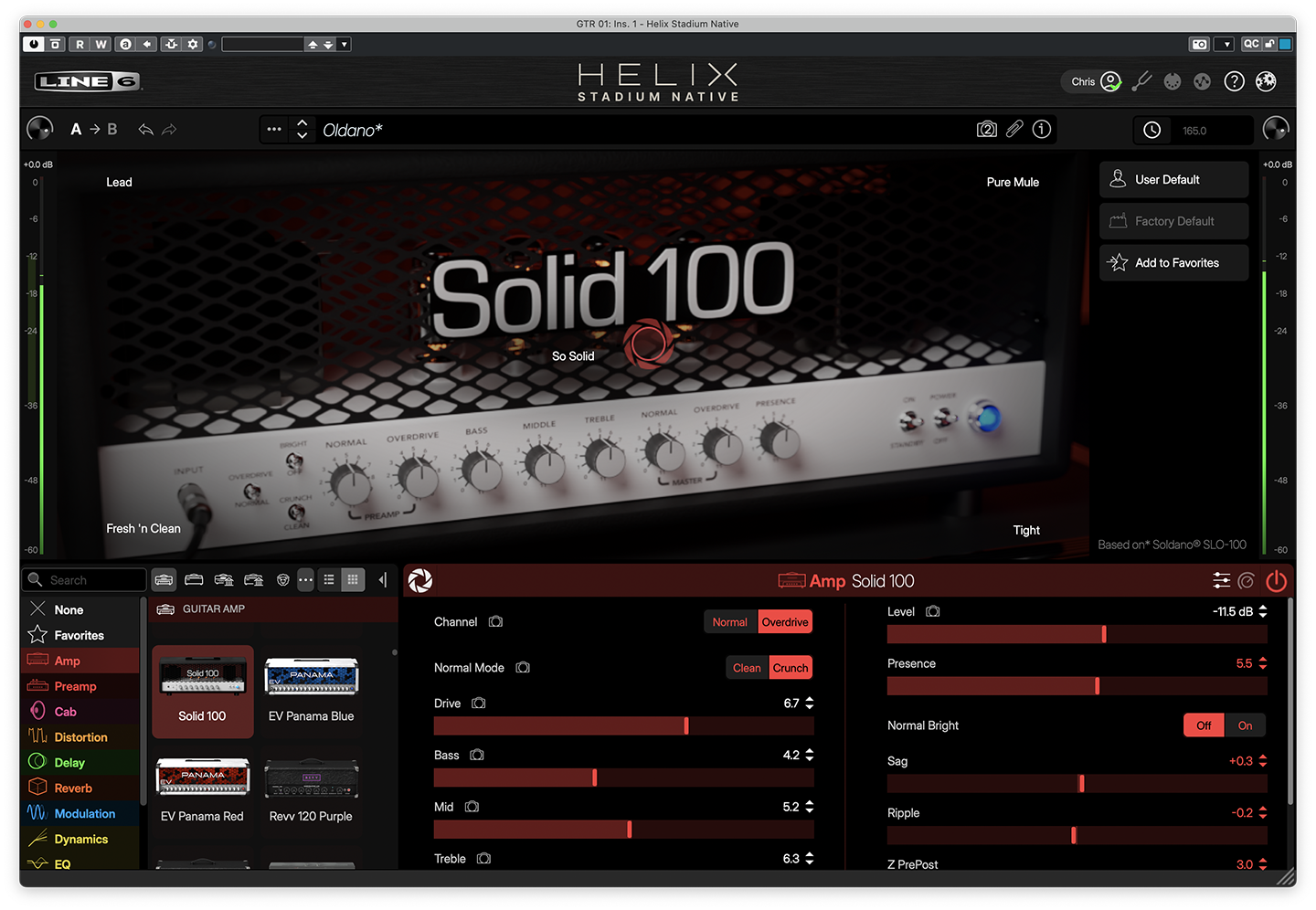Open the preset options three-dot menu
Screen dimensions: 1316x910
274,130
